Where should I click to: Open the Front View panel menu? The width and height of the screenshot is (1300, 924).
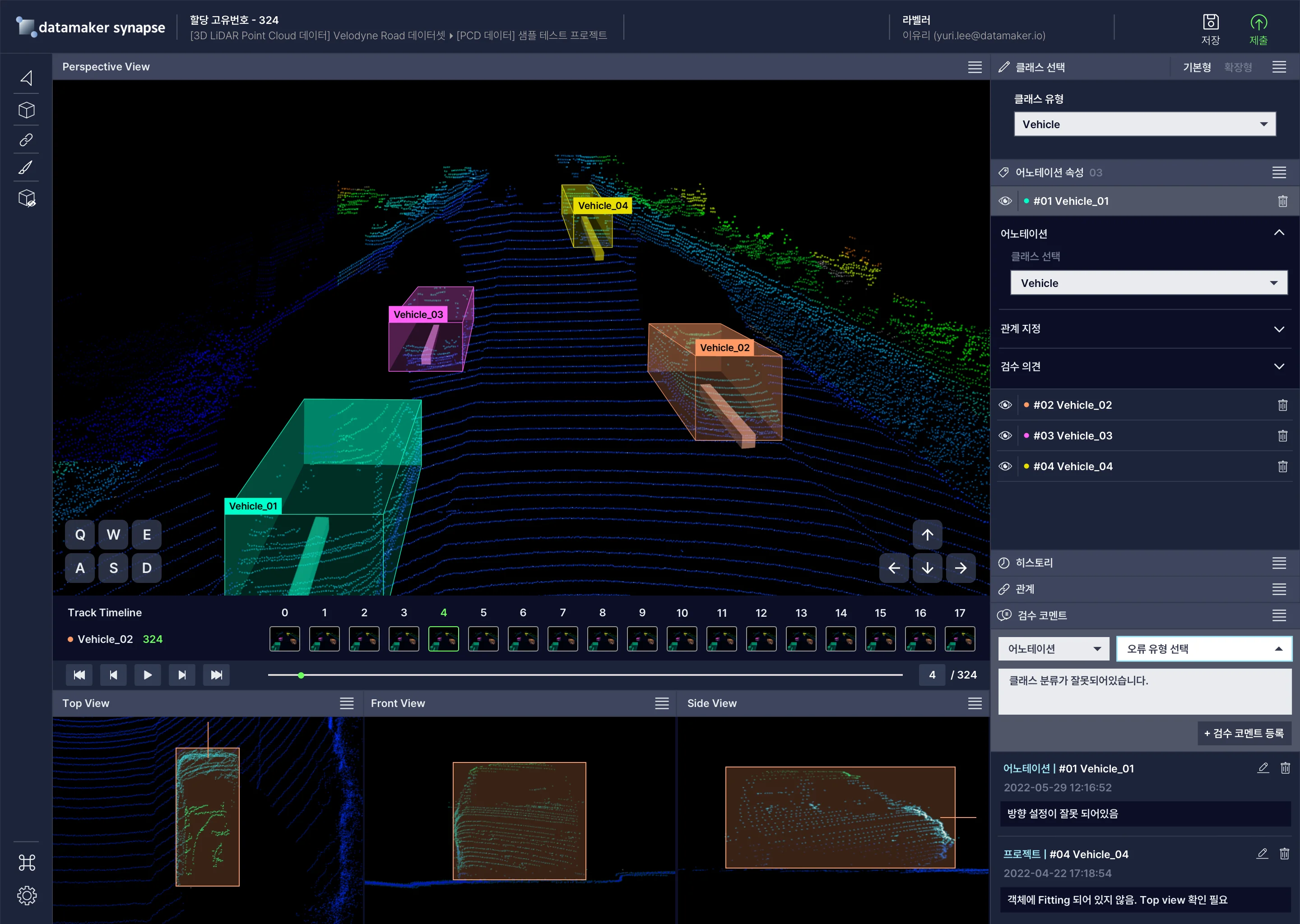(661, 703)
